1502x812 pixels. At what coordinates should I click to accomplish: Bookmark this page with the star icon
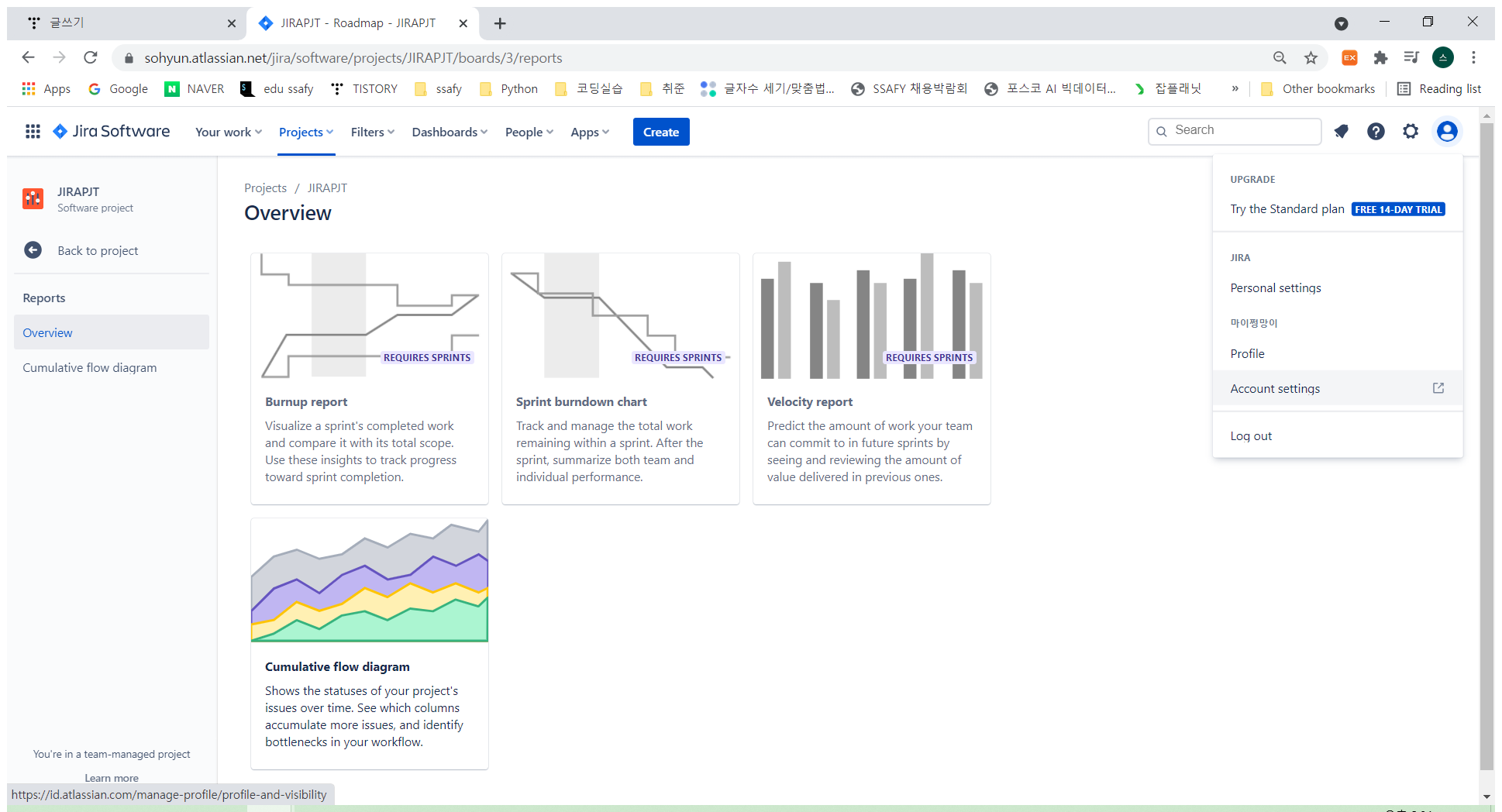click(x=1311, y=57)
